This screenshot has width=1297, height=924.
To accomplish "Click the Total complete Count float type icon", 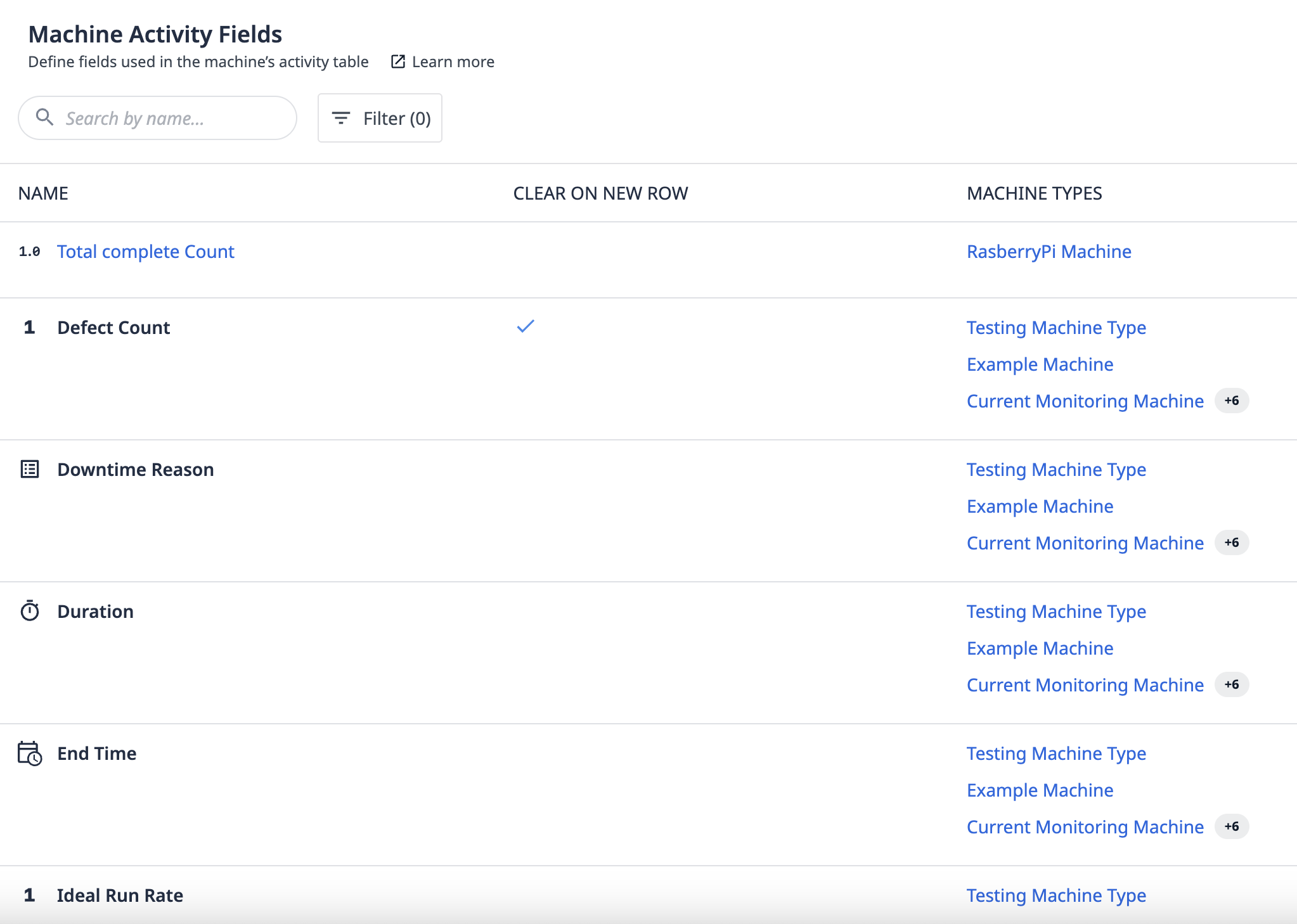I will [29, 252].
